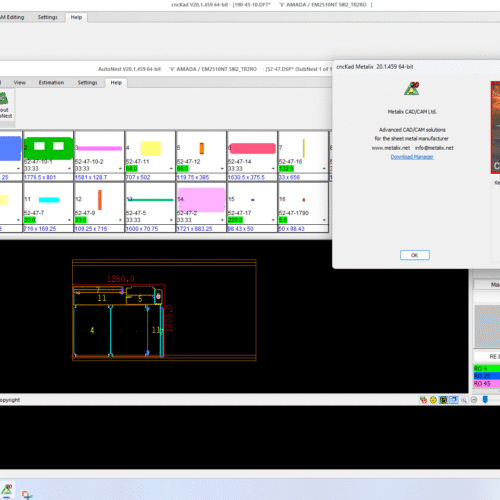This screenshot has height=500, width=500.
Task: Expand options arrow for part 52-47-16
Action: (324, 169)
